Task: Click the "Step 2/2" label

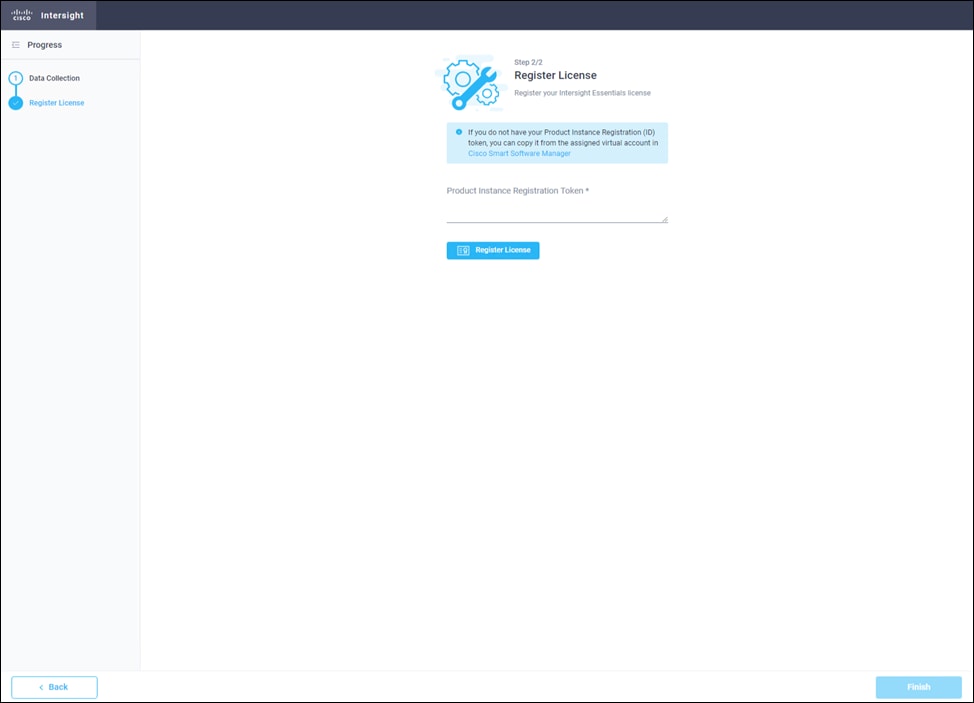Action: (528, 62)
